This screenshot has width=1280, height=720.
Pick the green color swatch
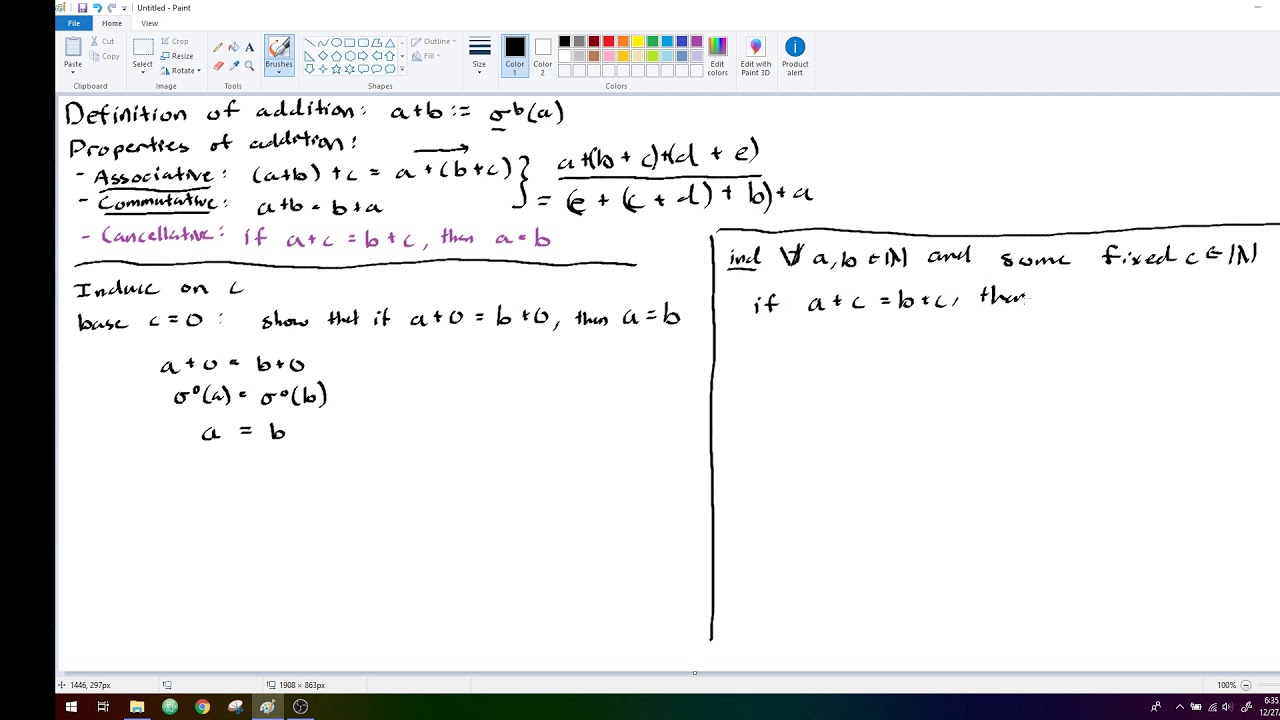click(652, 41)
